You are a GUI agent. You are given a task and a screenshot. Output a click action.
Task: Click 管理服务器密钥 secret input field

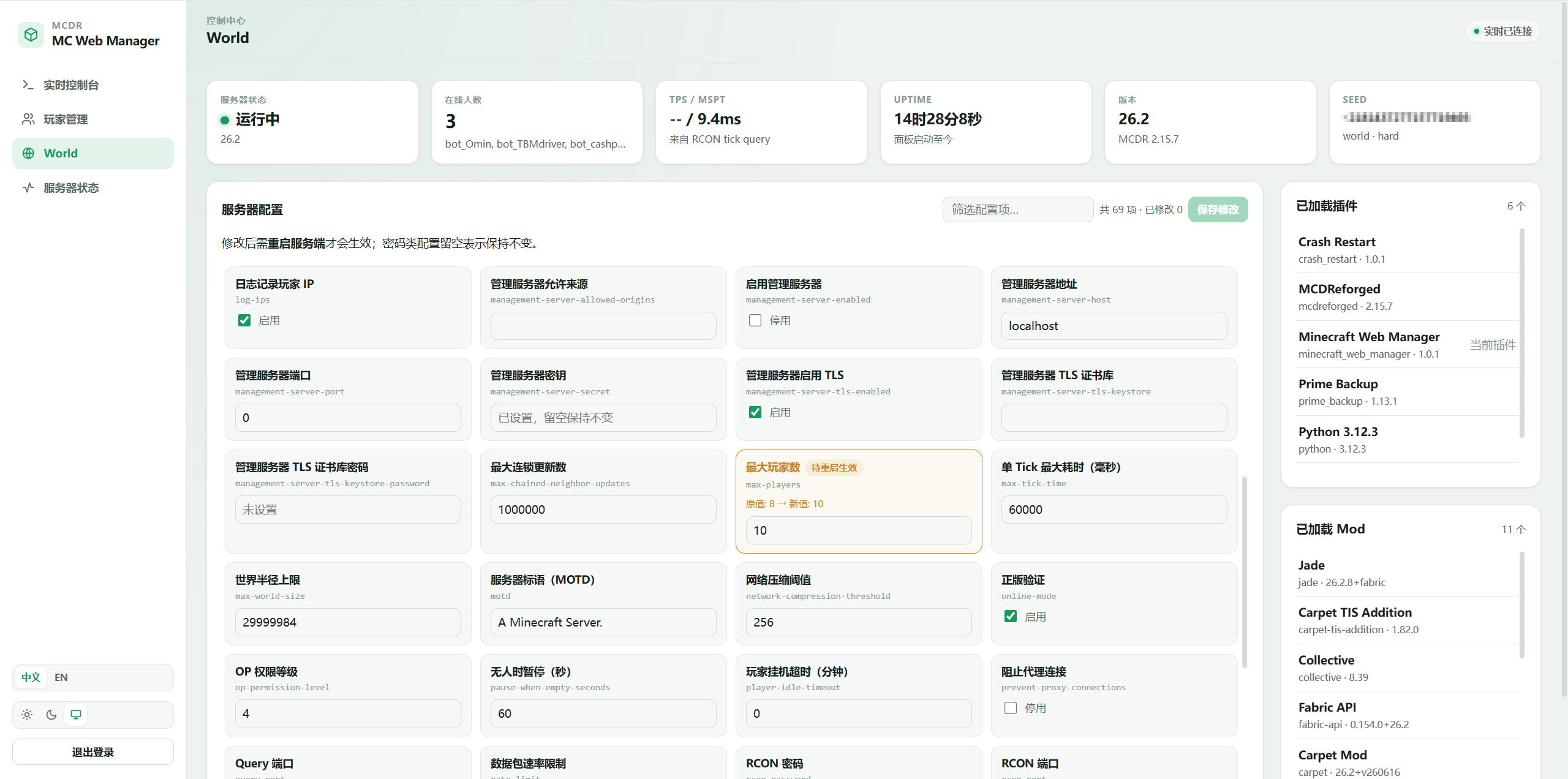click(x=603, y=418)
